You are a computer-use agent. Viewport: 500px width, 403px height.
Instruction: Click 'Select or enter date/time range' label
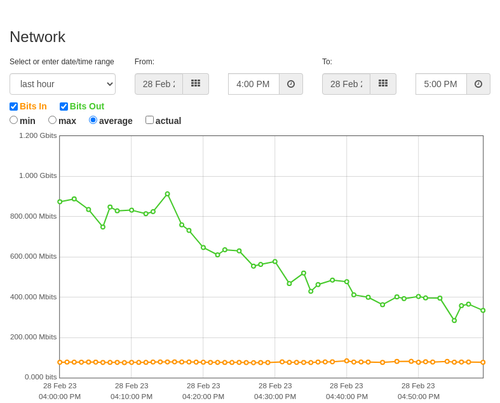click(x=62, y=62)
